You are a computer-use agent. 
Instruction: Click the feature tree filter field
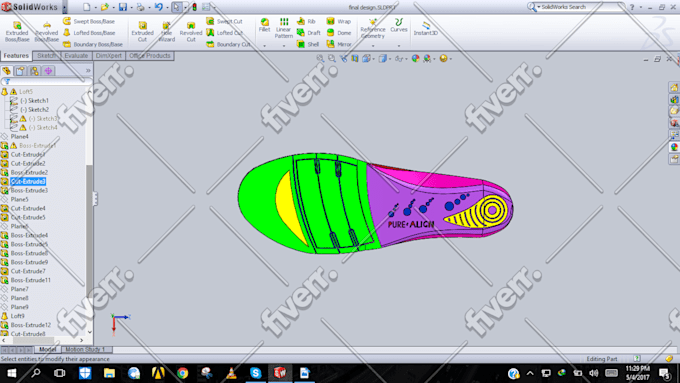pyautogui.click(x=46, y=81)
